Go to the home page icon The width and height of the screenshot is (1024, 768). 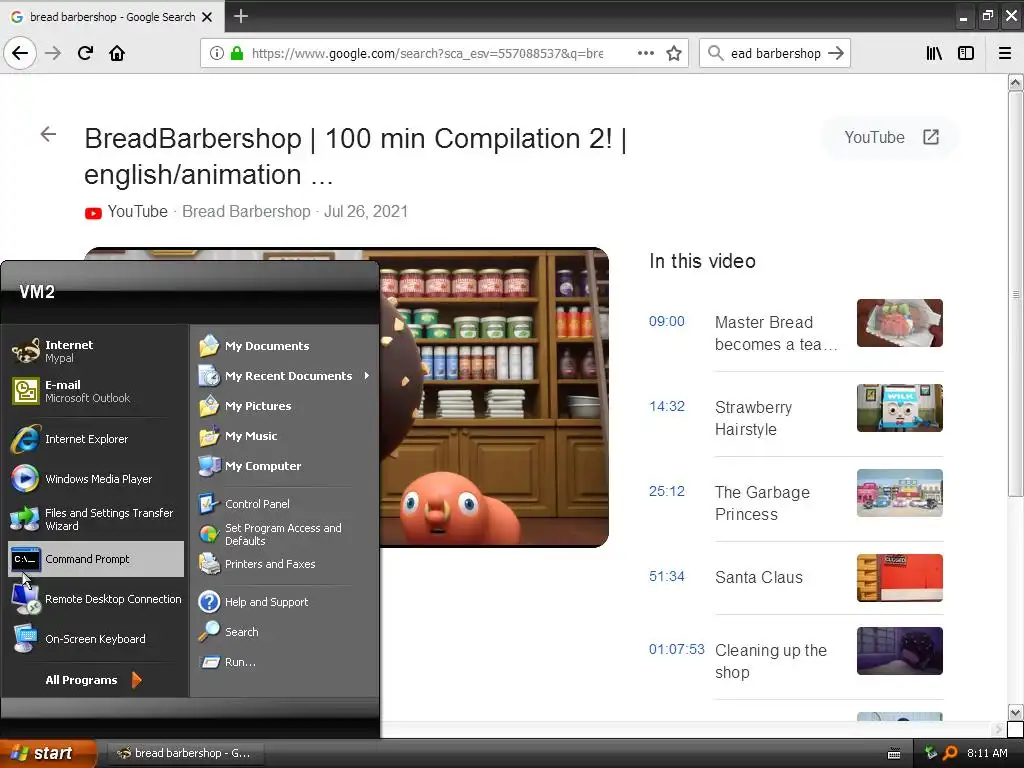pos(117,53)
